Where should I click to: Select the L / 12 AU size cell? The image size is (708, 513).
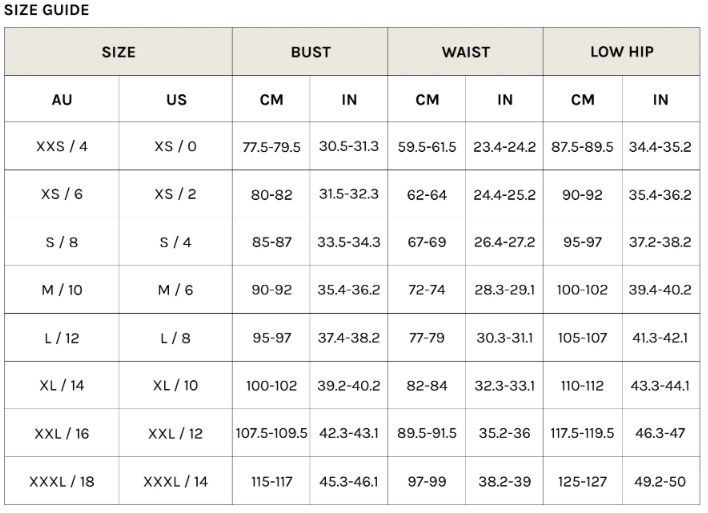coord(62,338)
